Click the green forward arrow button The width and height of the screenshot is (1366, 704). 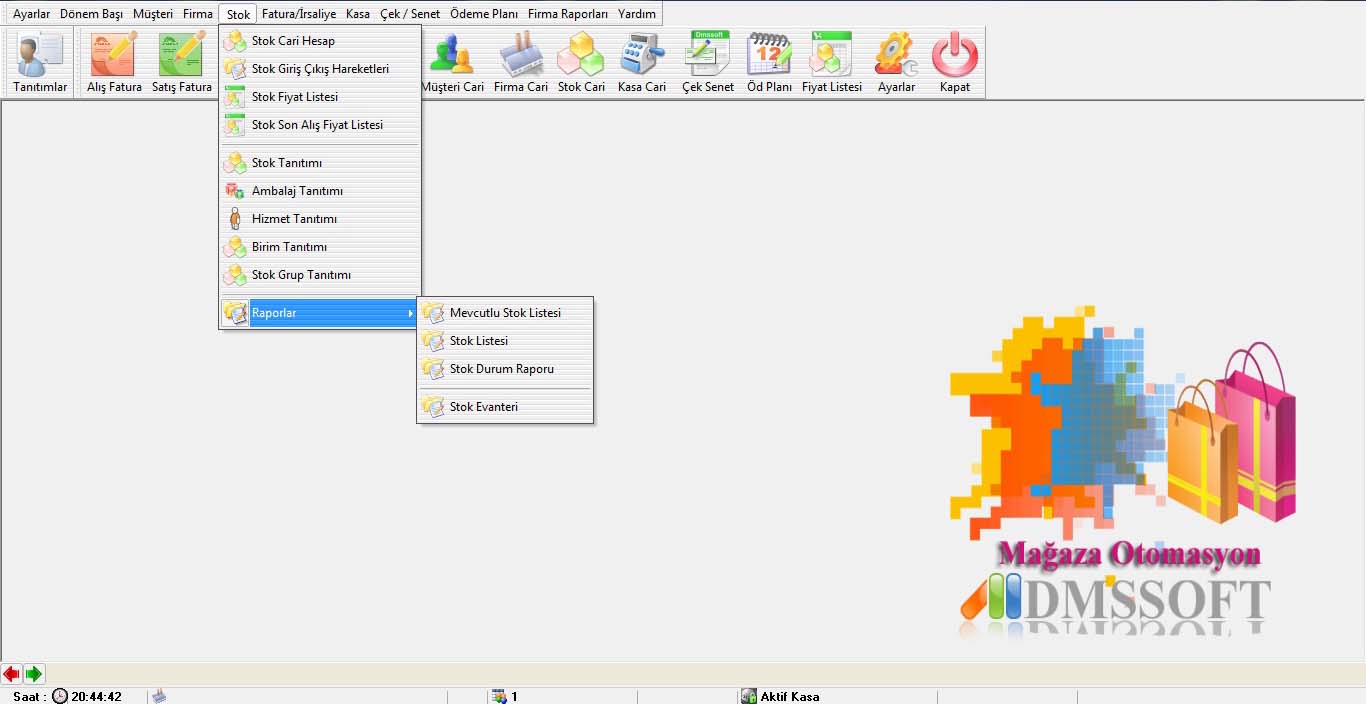pyautogui.click(x=34, y=674)
